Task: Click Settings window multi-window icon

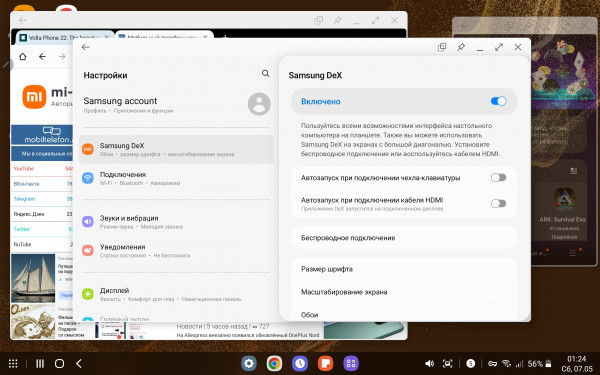Action: [x=442, y=47]
